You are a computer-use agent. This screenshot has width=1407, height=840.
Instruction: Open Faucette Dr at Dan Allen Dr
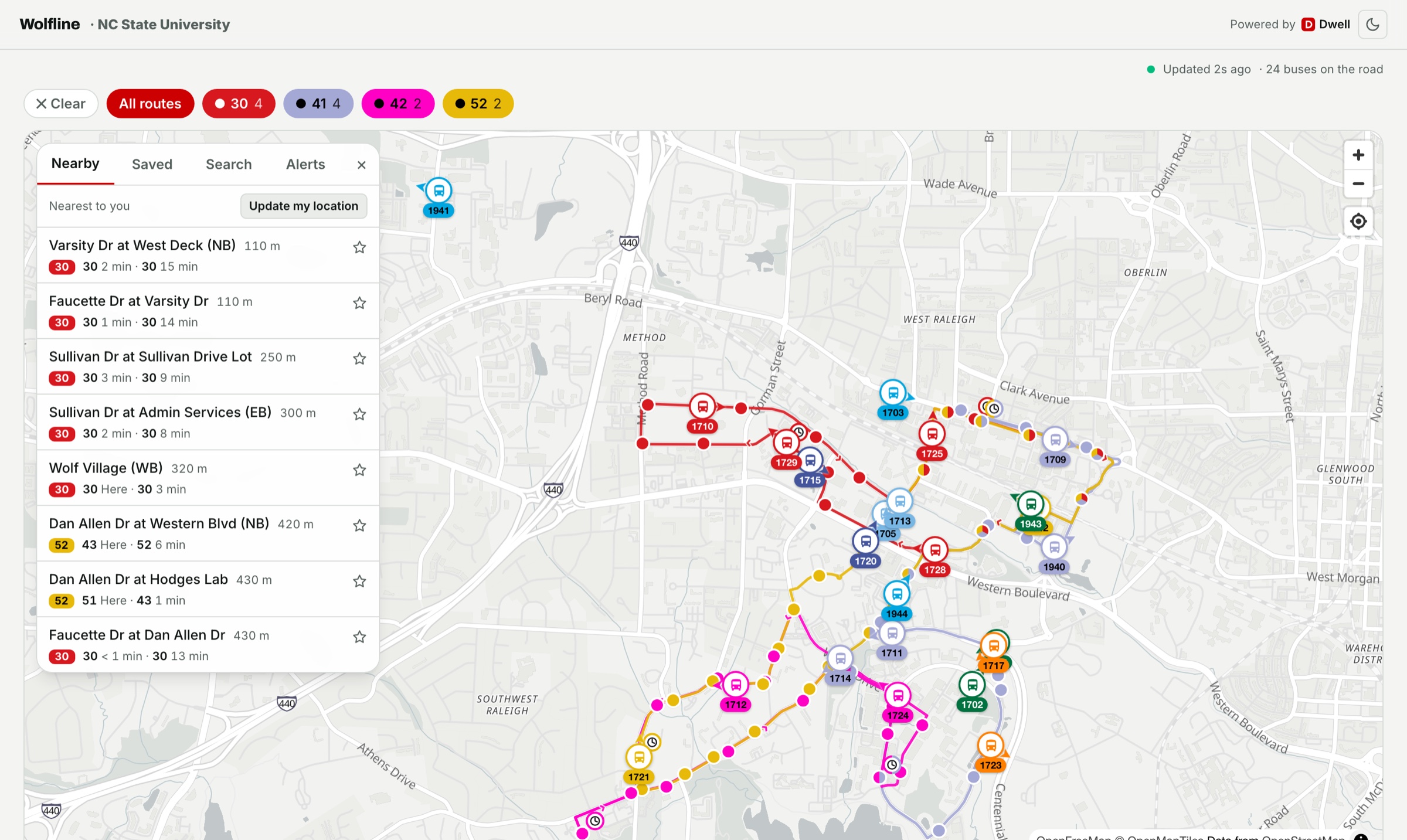click(x=208, y=645)
